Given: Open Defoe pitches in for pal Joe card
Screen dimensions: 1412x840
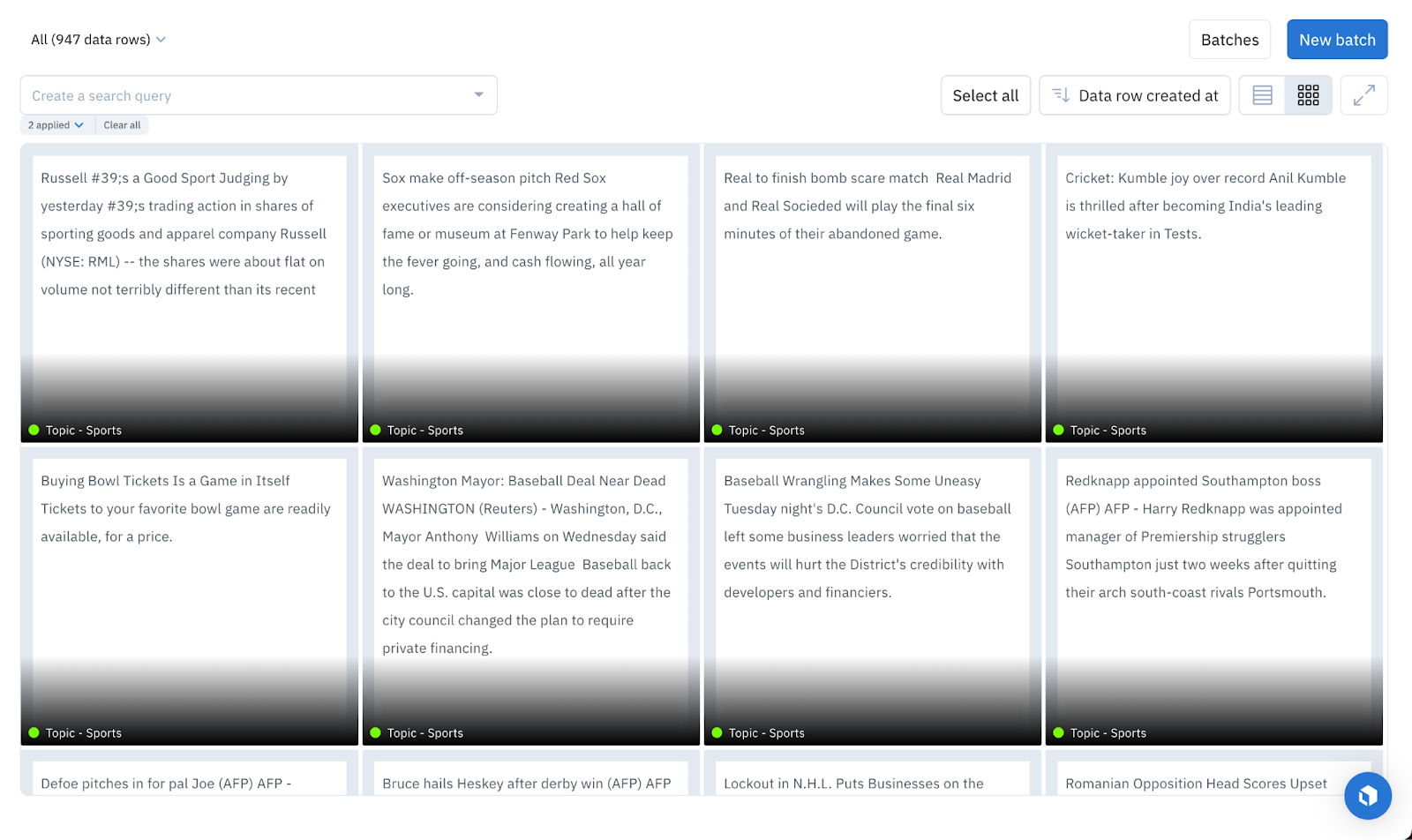Looking at the screenshot, I should pos(190,773).
